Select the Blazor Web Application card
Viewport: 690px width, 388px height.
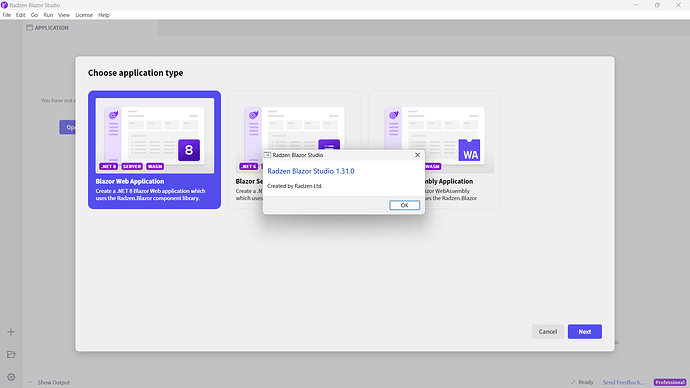154,150
